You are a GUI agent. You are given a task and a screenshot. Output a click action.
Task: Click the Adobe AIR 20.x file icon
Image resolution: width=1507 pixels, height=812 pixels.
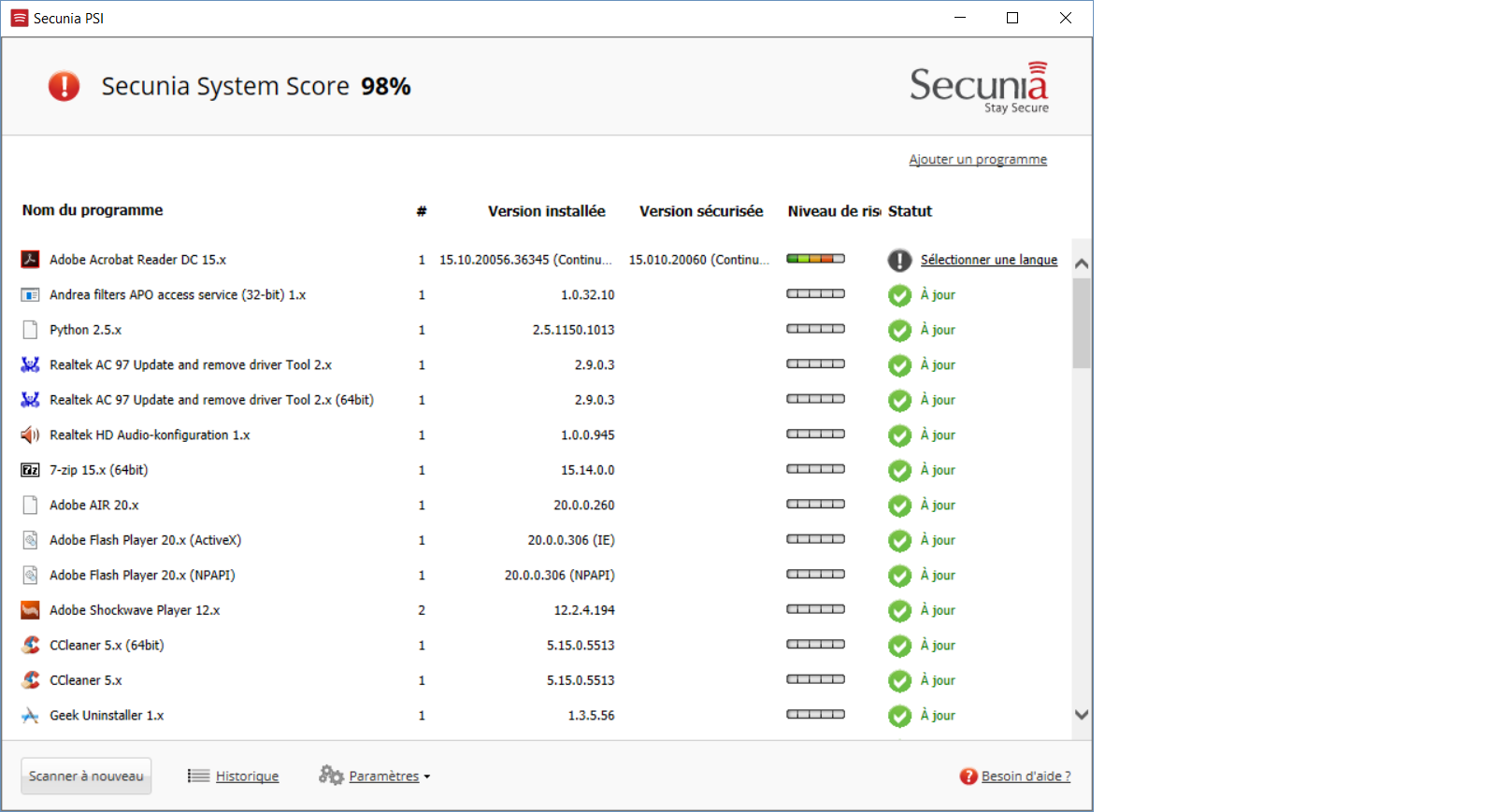[30, 506]
